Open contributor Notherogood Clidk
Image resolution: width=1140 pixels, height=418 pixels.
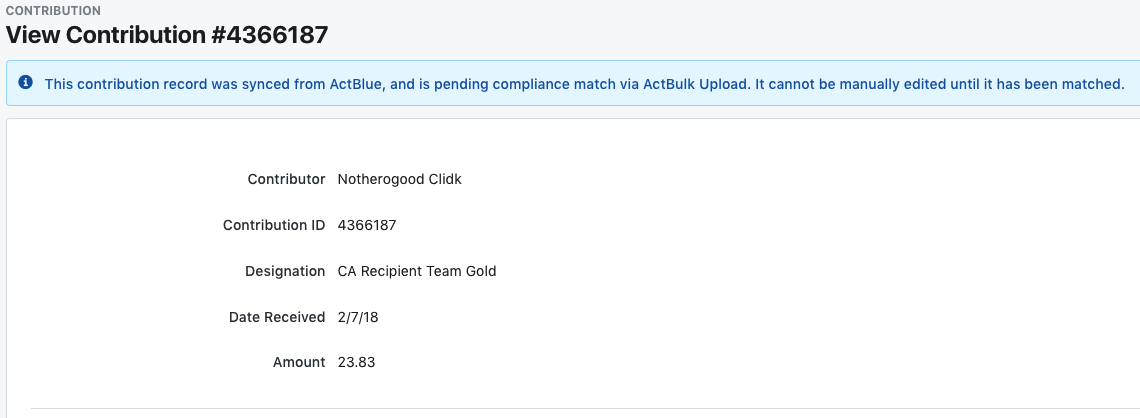click(399, 179)
